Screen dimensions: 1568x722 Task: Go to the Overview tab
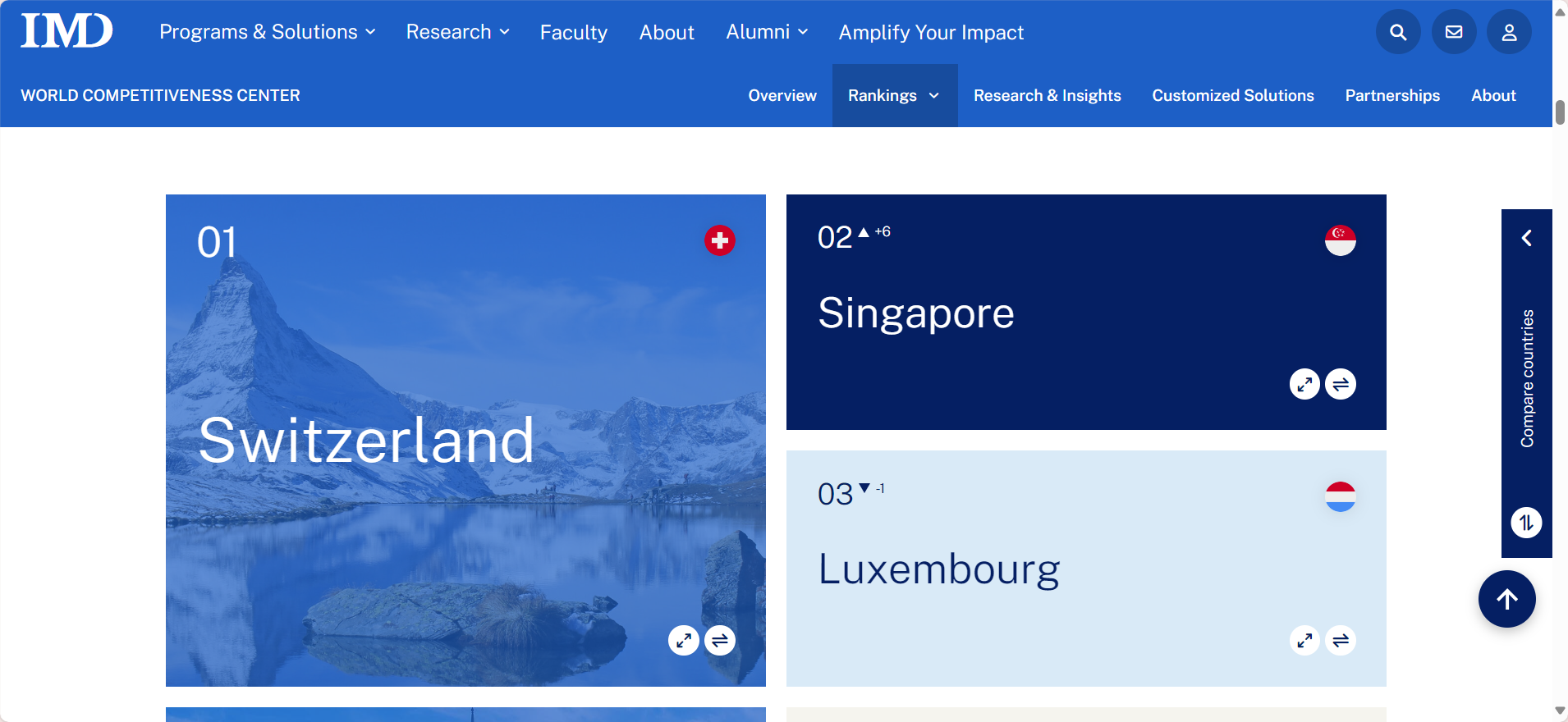pos(782,95)
